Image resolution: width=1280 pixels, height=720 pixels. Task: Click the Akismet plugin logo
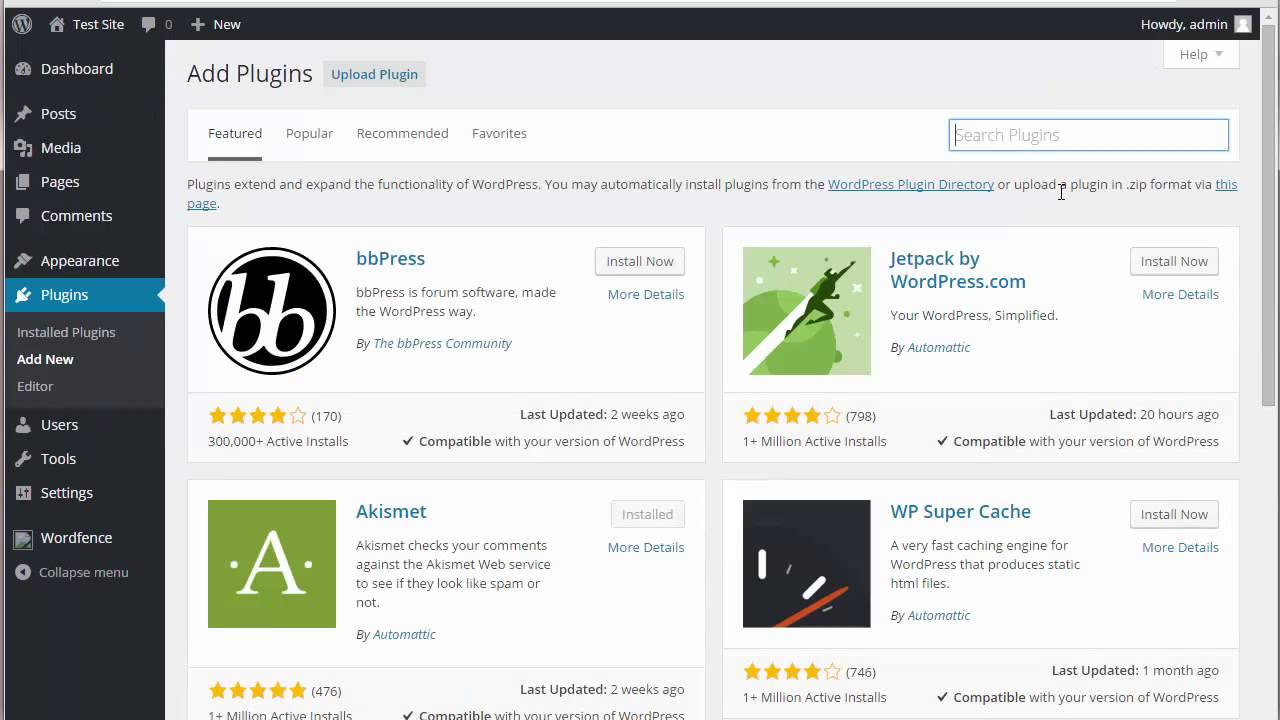(272, 564)
